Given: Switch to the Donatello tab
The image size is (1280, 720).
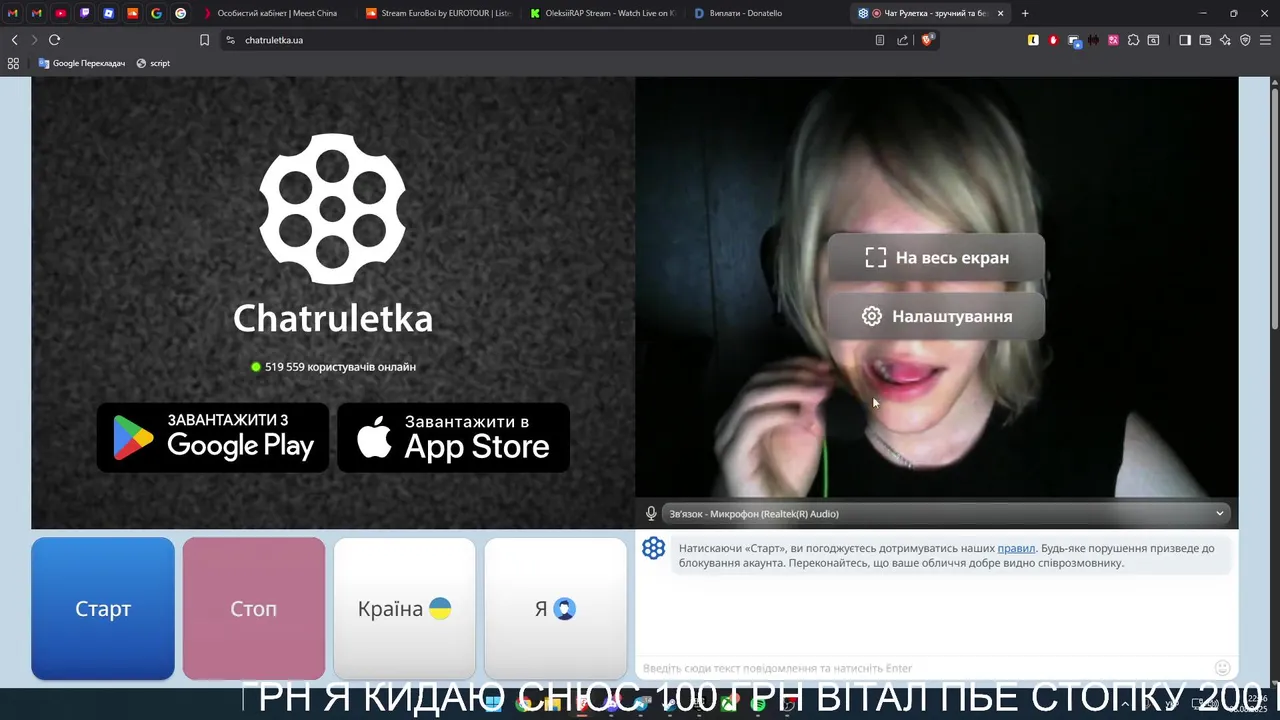Looking at the screenshot, I should [767, 13].
